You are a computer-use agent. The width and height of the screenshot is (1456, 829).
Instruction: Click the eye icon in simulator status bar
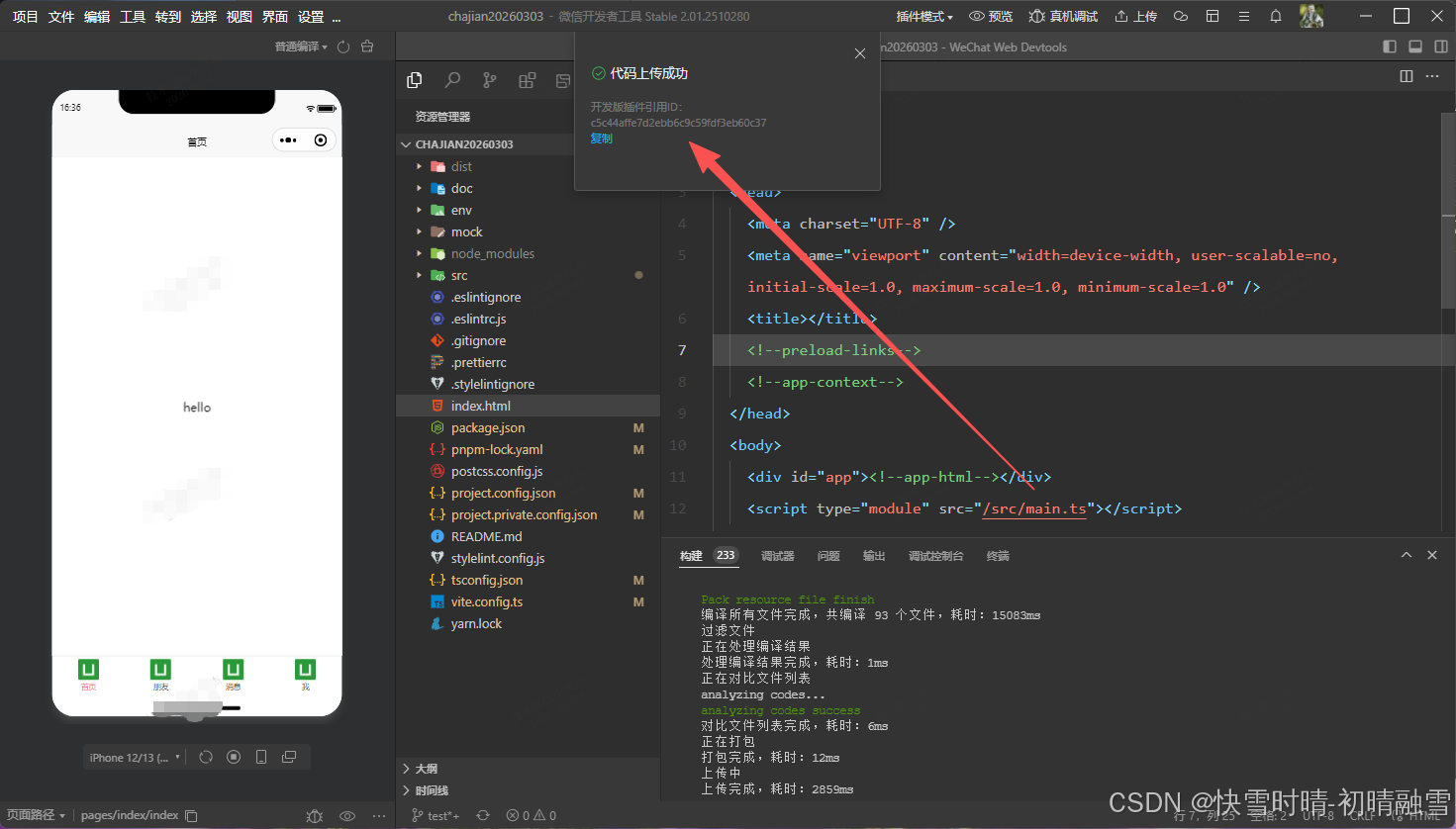pyautogui.click(x=347, y=816)
